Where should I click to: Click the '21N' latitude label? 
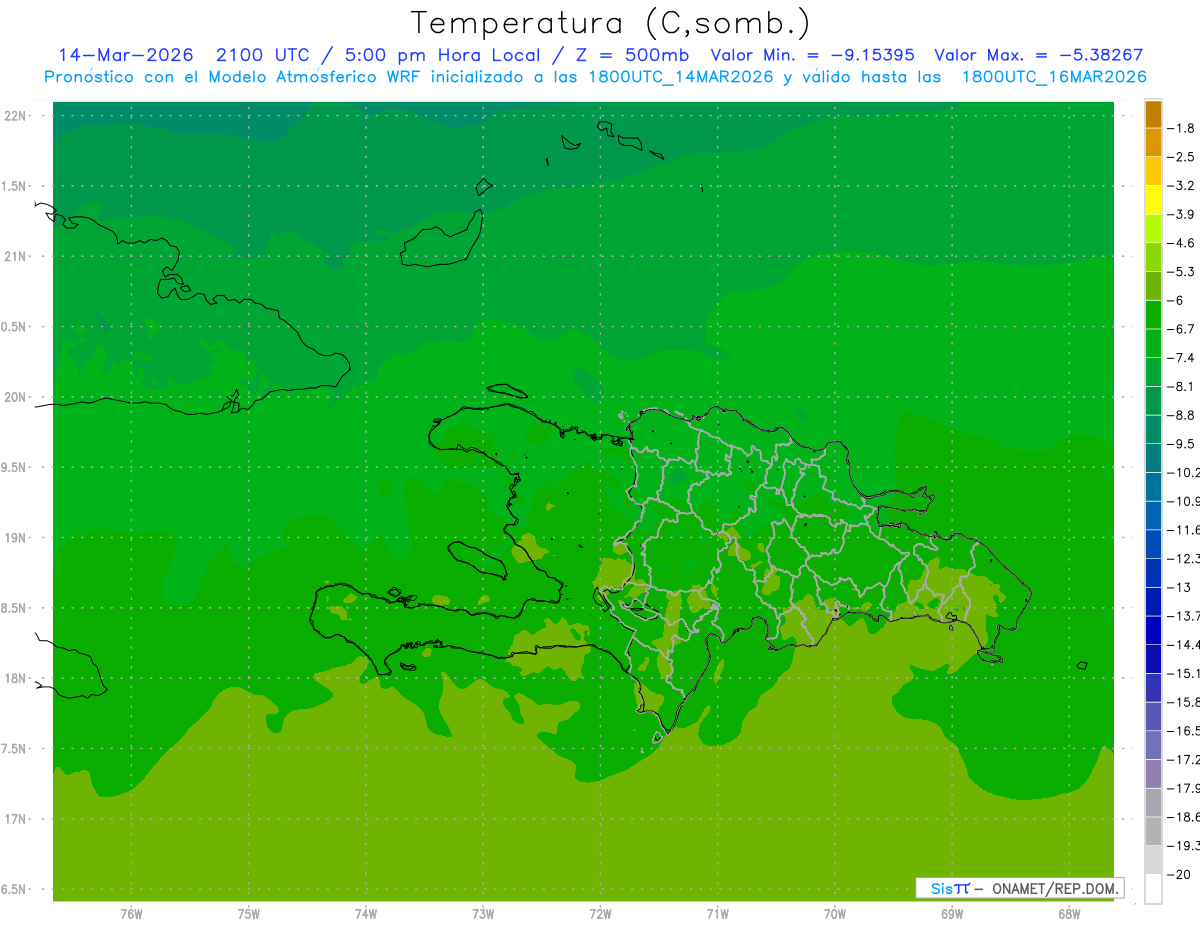16,256
